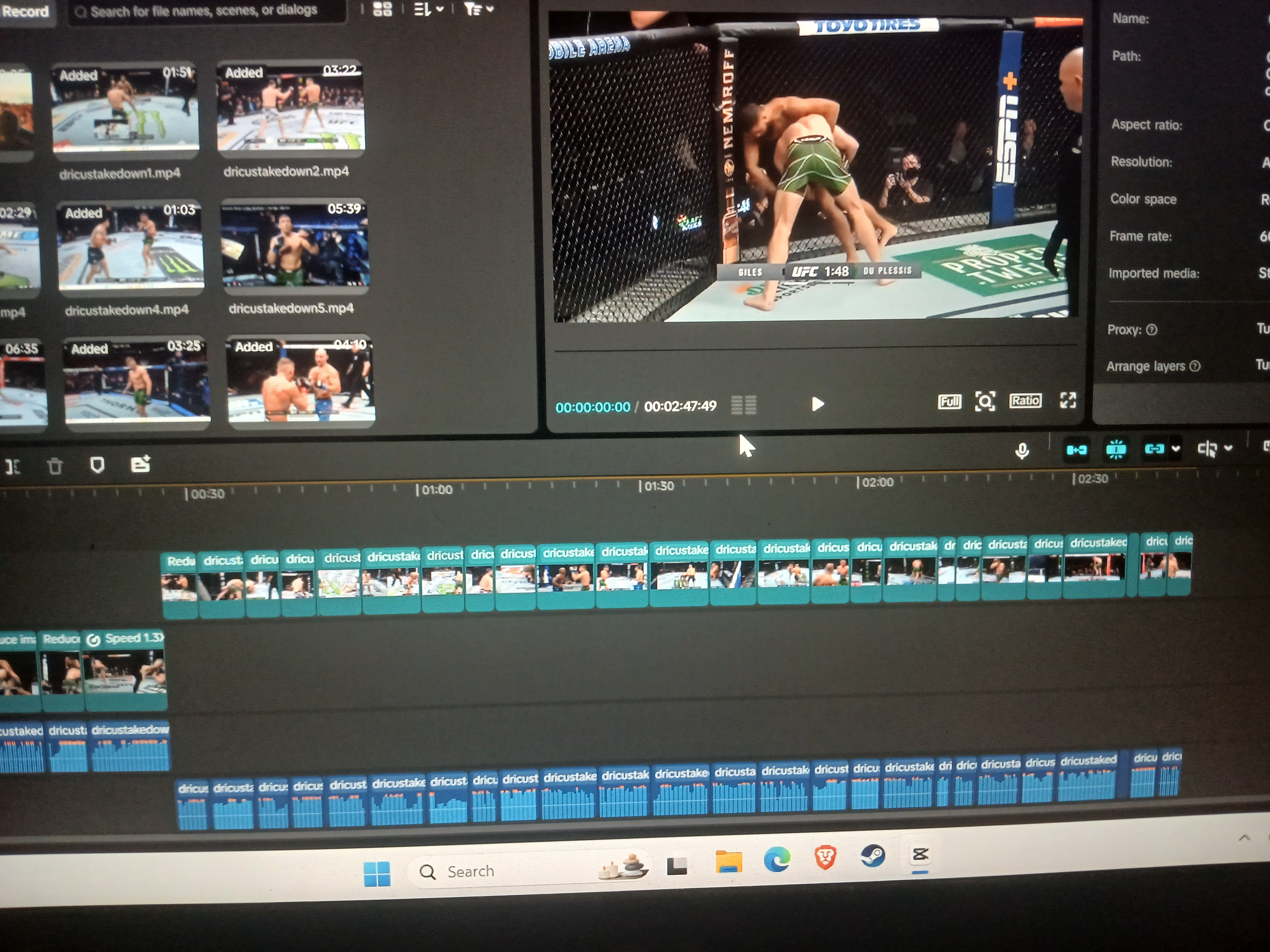Viewport: 1270px width, 952px height.
Task: Toggle the main track magnet
Action: tap(1076, 450)
